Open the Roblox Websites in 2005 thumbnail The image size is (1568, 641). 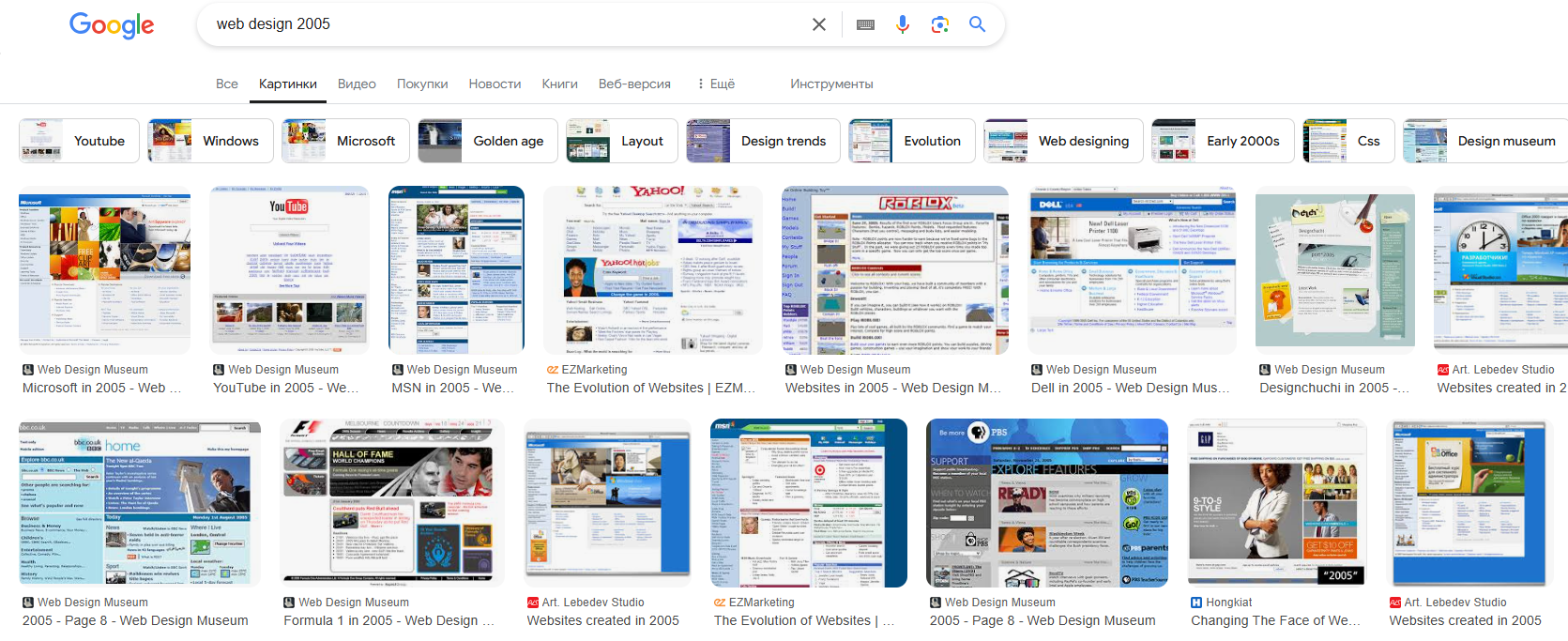click(895, 270)
